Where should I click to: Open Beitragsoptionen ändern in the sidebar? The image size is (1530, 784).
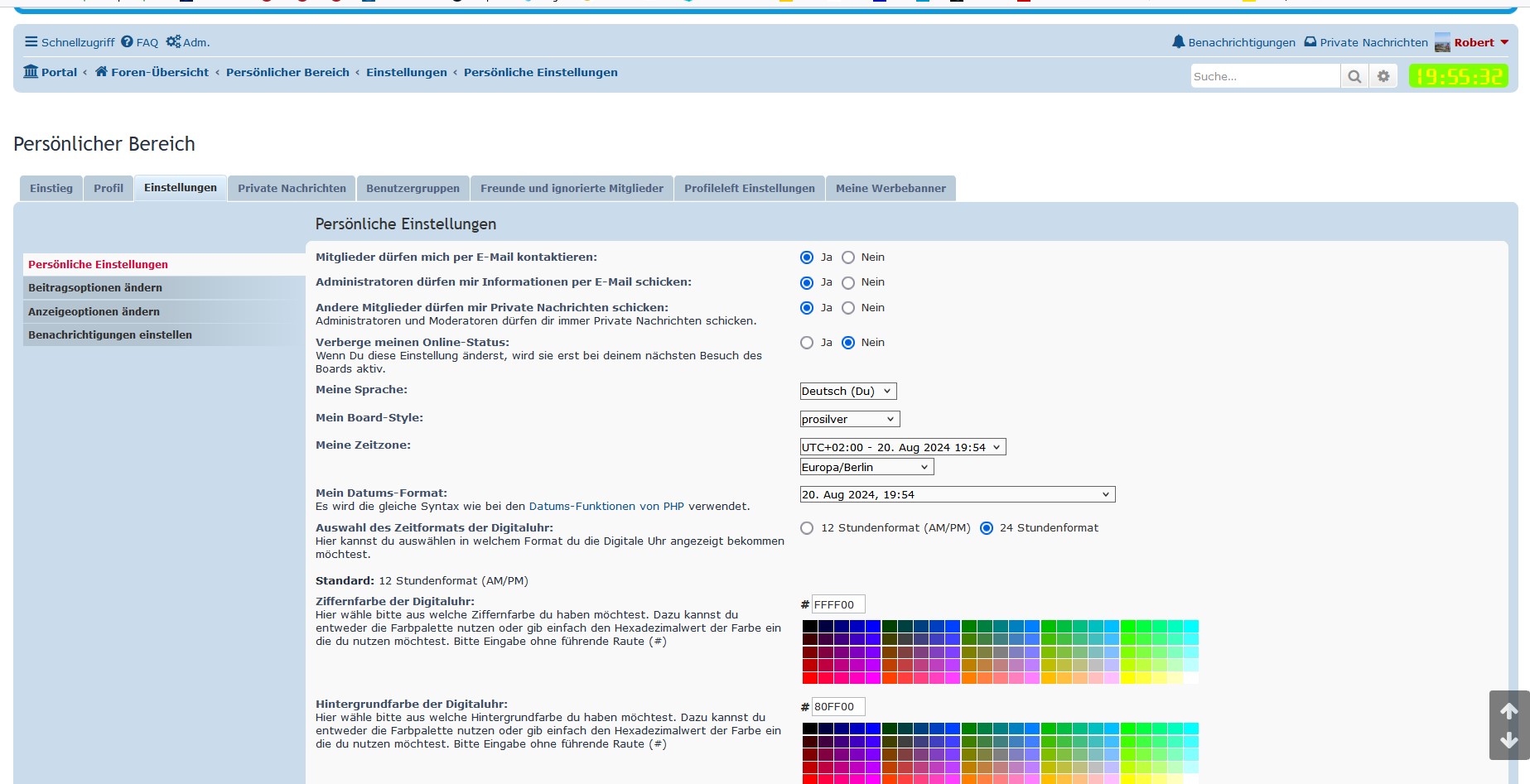[95, 288]
